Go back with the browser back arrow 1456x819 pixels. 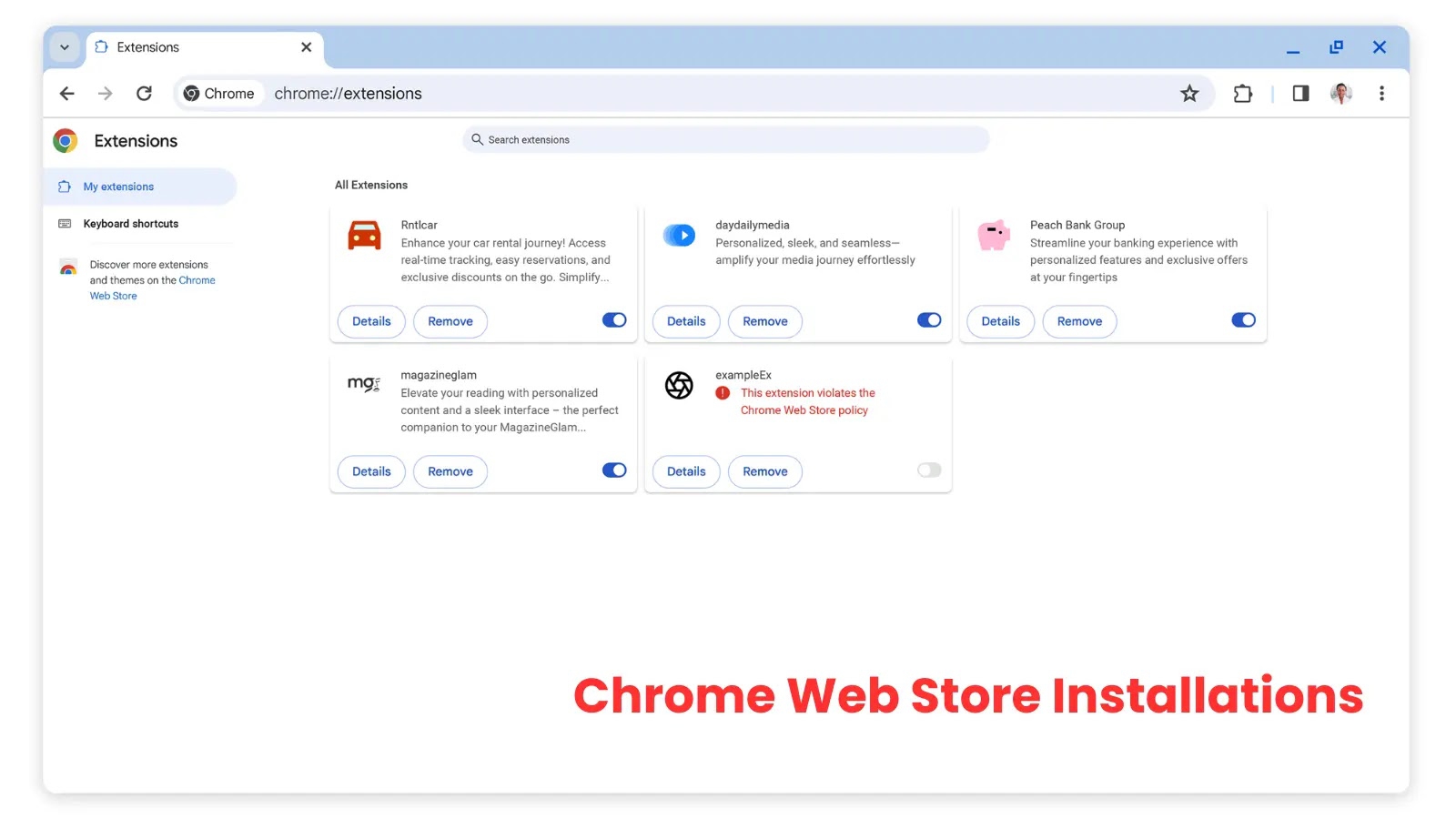coord(66,94)
